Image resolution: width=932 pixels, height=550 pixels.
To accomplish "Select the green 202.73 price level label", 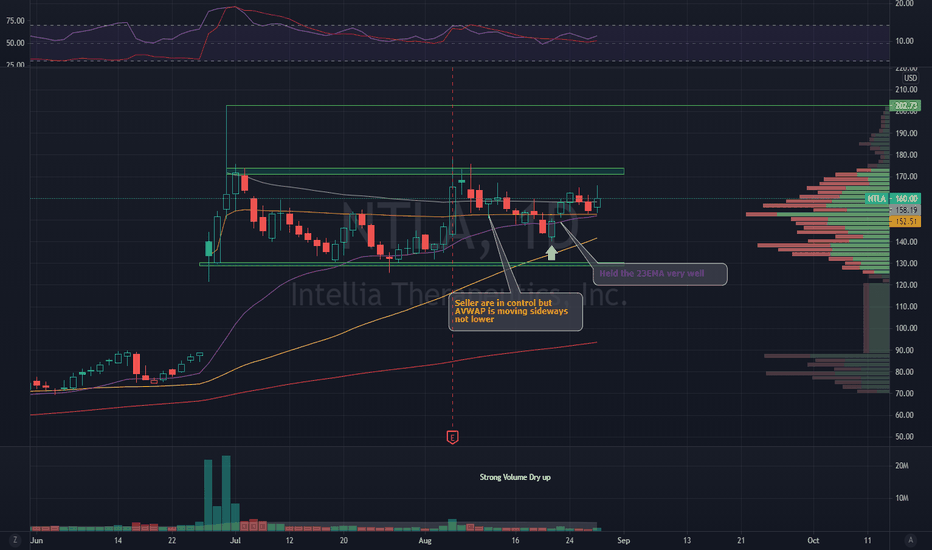I will tap(905, 105).
